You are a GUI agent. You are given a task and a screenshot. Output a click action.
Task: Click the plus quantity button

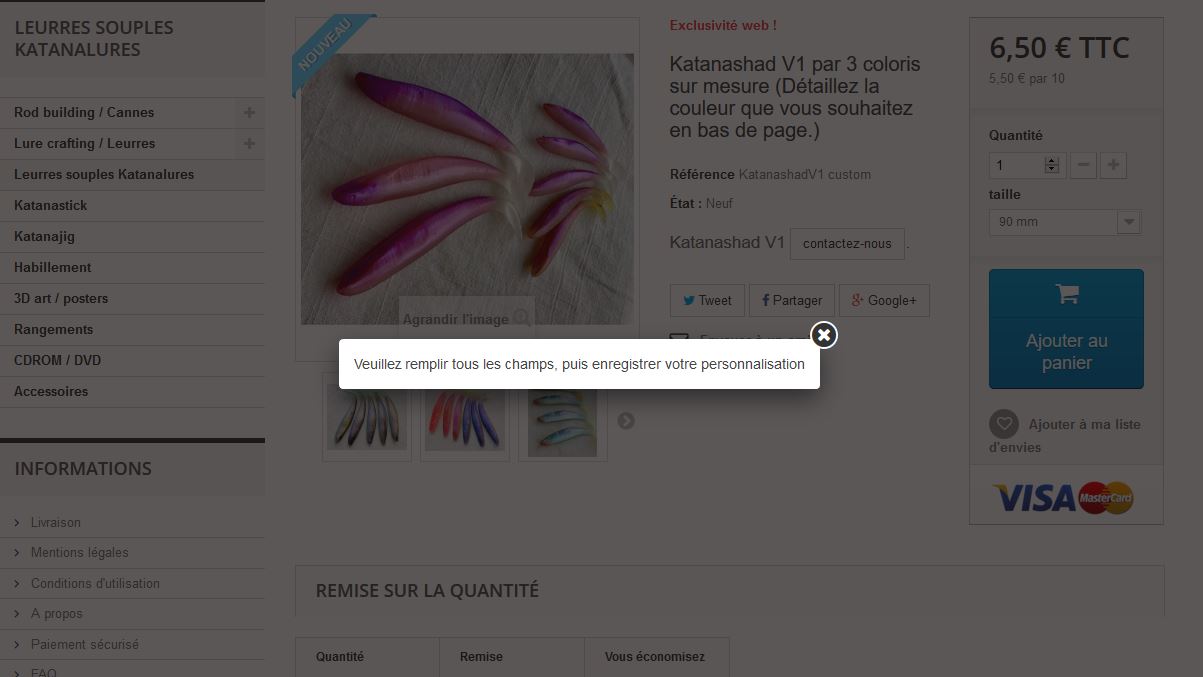[1113, 165]
